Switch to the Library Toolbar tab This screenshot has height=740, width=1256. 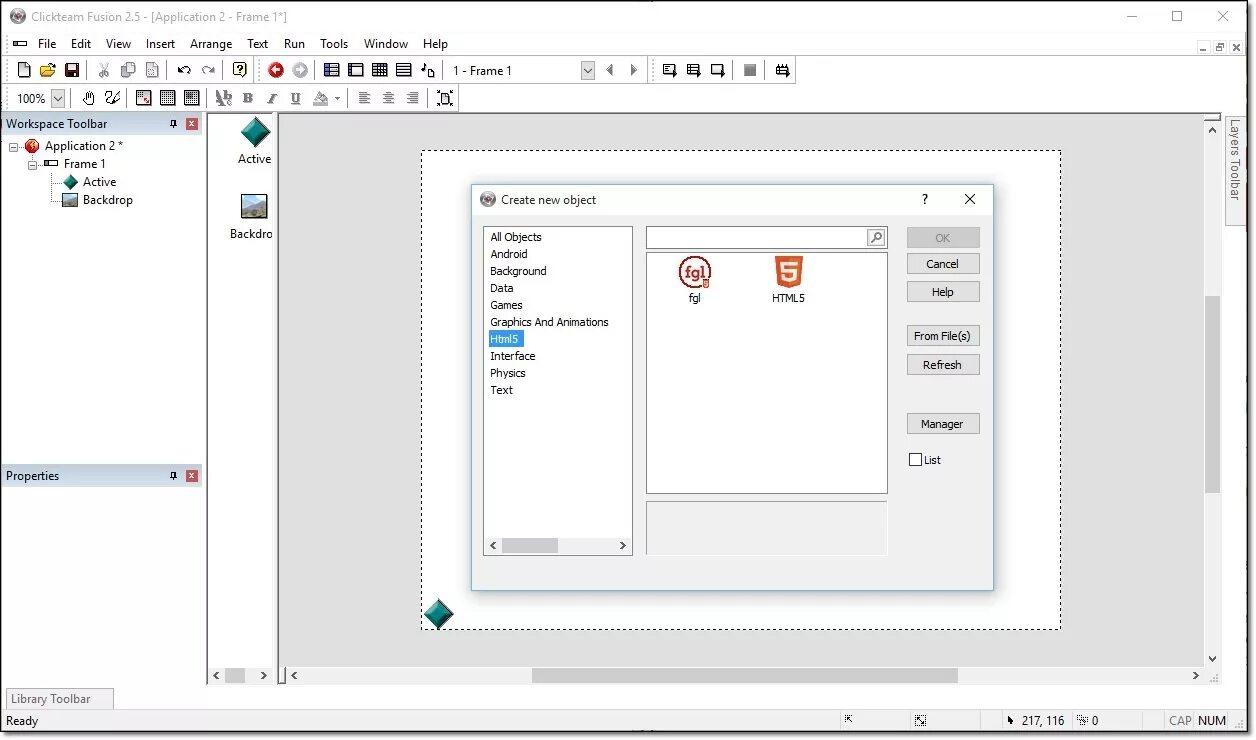click(59, 699)
